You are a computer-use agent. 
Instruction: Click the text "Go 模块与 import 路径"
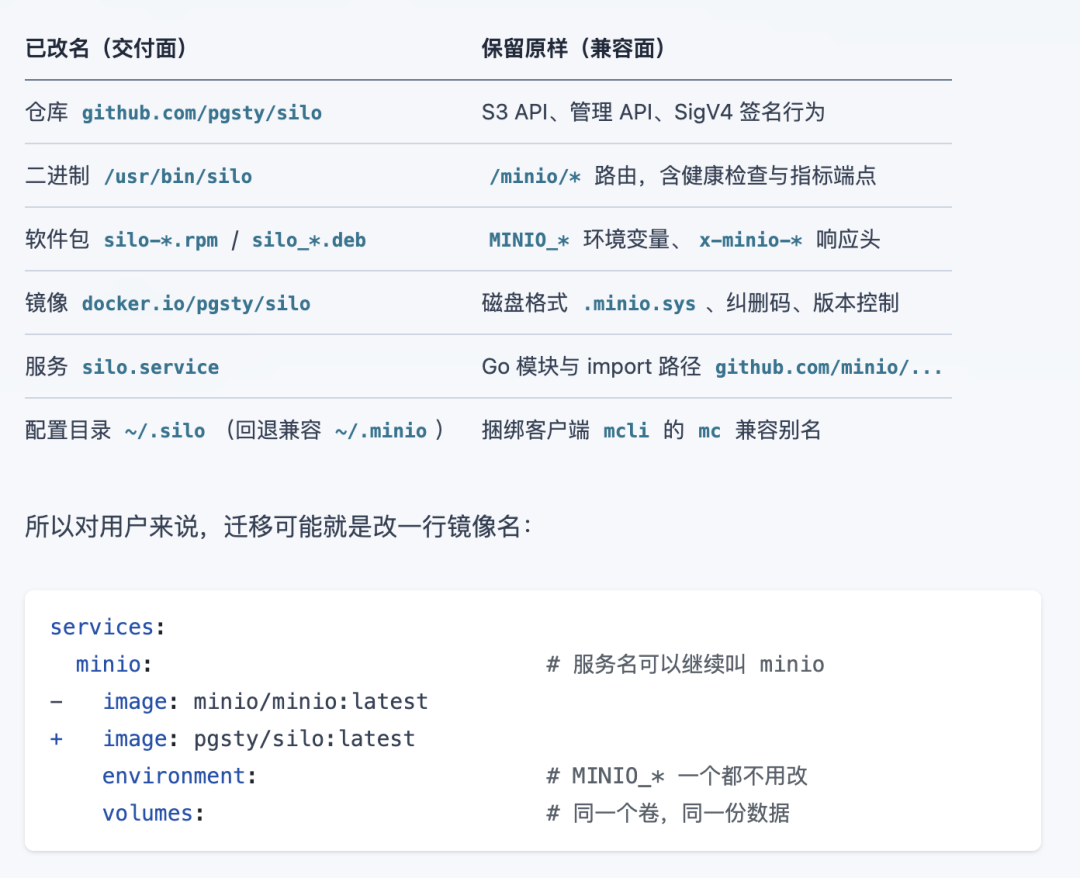[x=591, y=366]
